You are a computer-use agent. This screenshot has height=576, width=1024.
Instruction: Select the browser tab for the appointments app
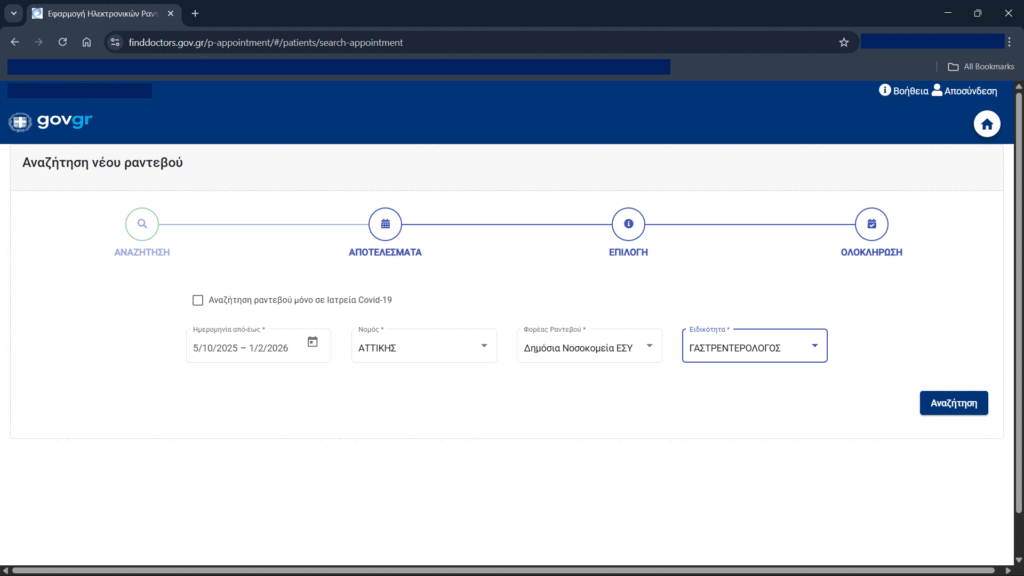(100, 13)
